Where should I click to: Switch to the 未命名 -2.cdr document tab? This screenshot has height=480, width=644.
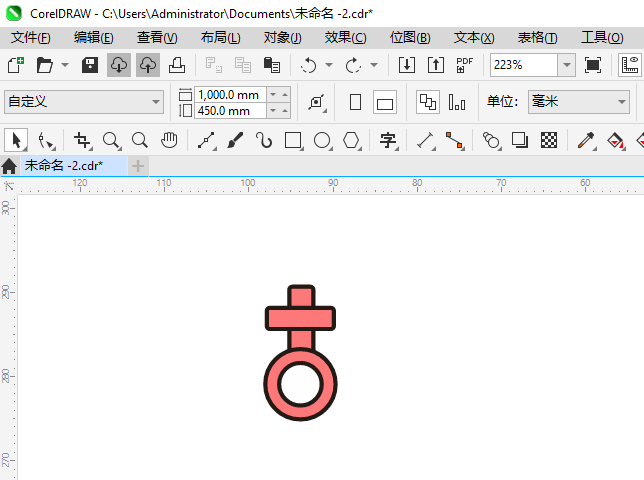point(64,165)
